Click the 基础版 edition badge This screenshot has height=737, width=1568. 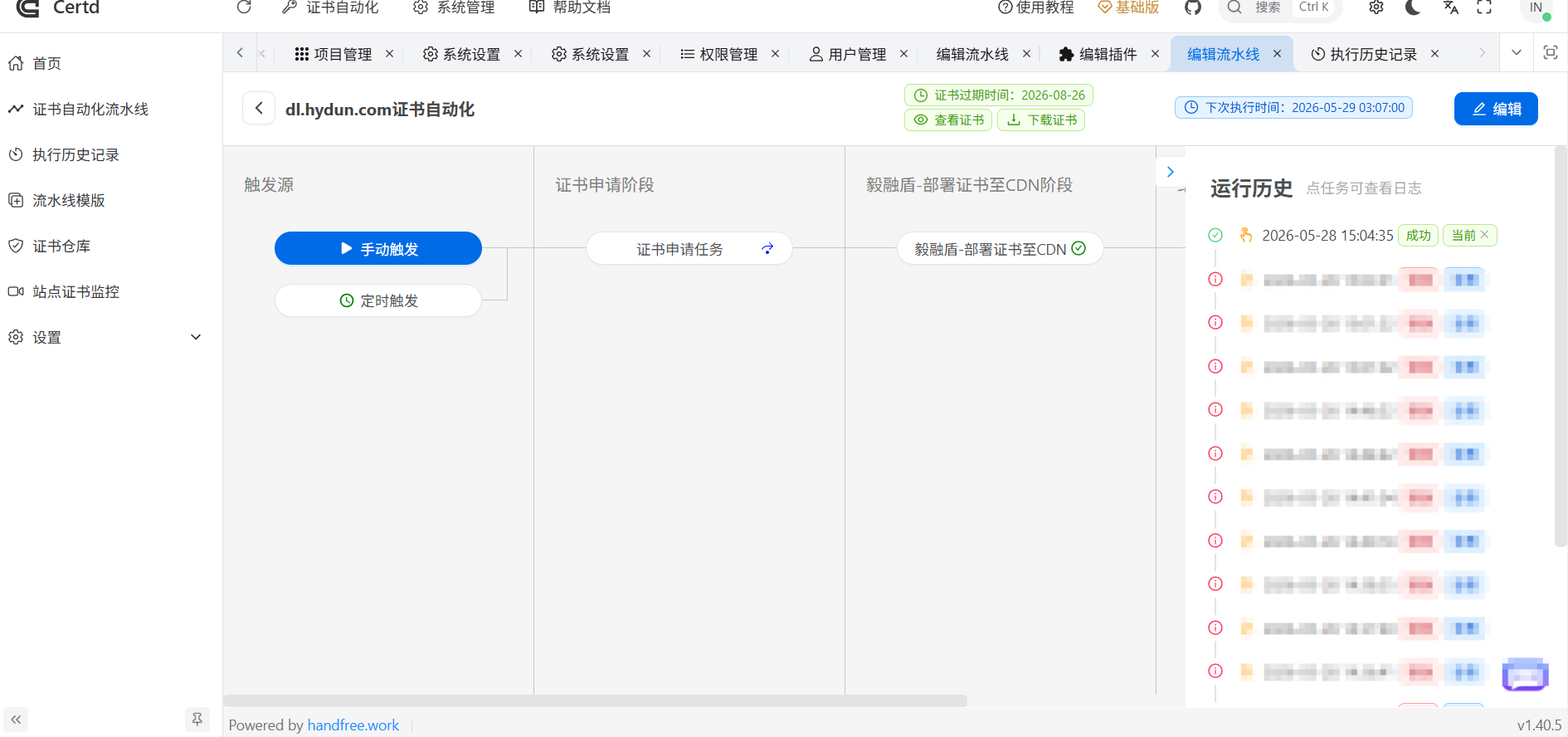[x=1128, y=7]
